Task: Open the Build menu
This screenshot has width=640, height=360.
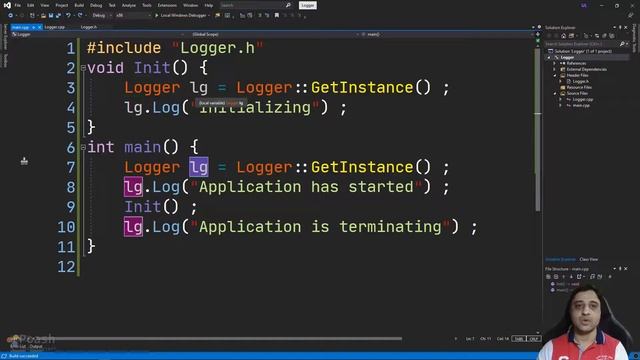Action: (x=79, y=5)
